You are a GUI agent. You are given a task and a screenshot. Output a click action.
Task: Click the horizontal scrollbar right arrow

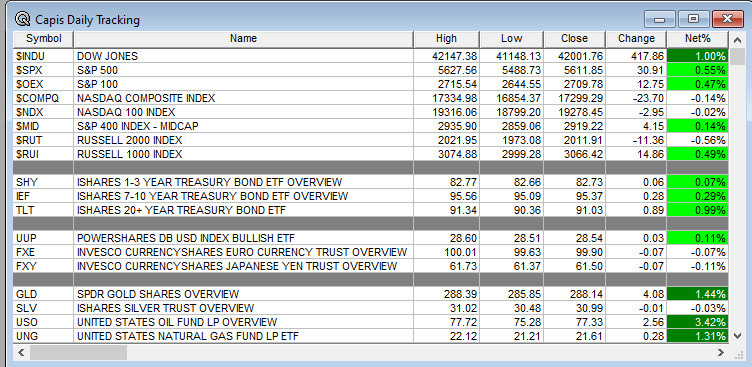tap(721, 353)
